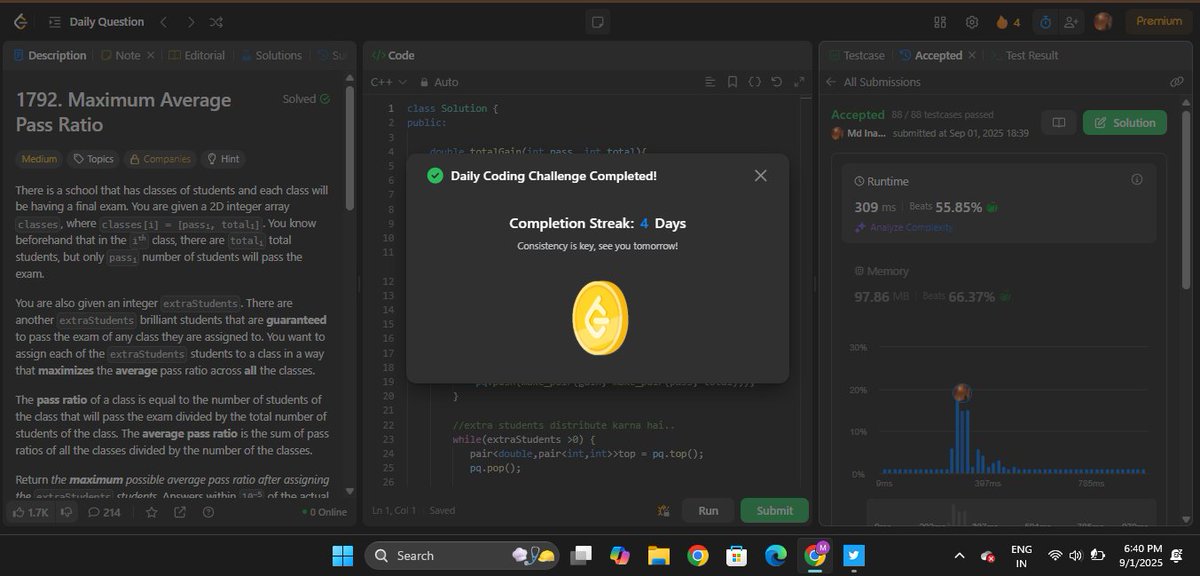
Task: Open Microsoft Store from taskbar
Action: 737,555
